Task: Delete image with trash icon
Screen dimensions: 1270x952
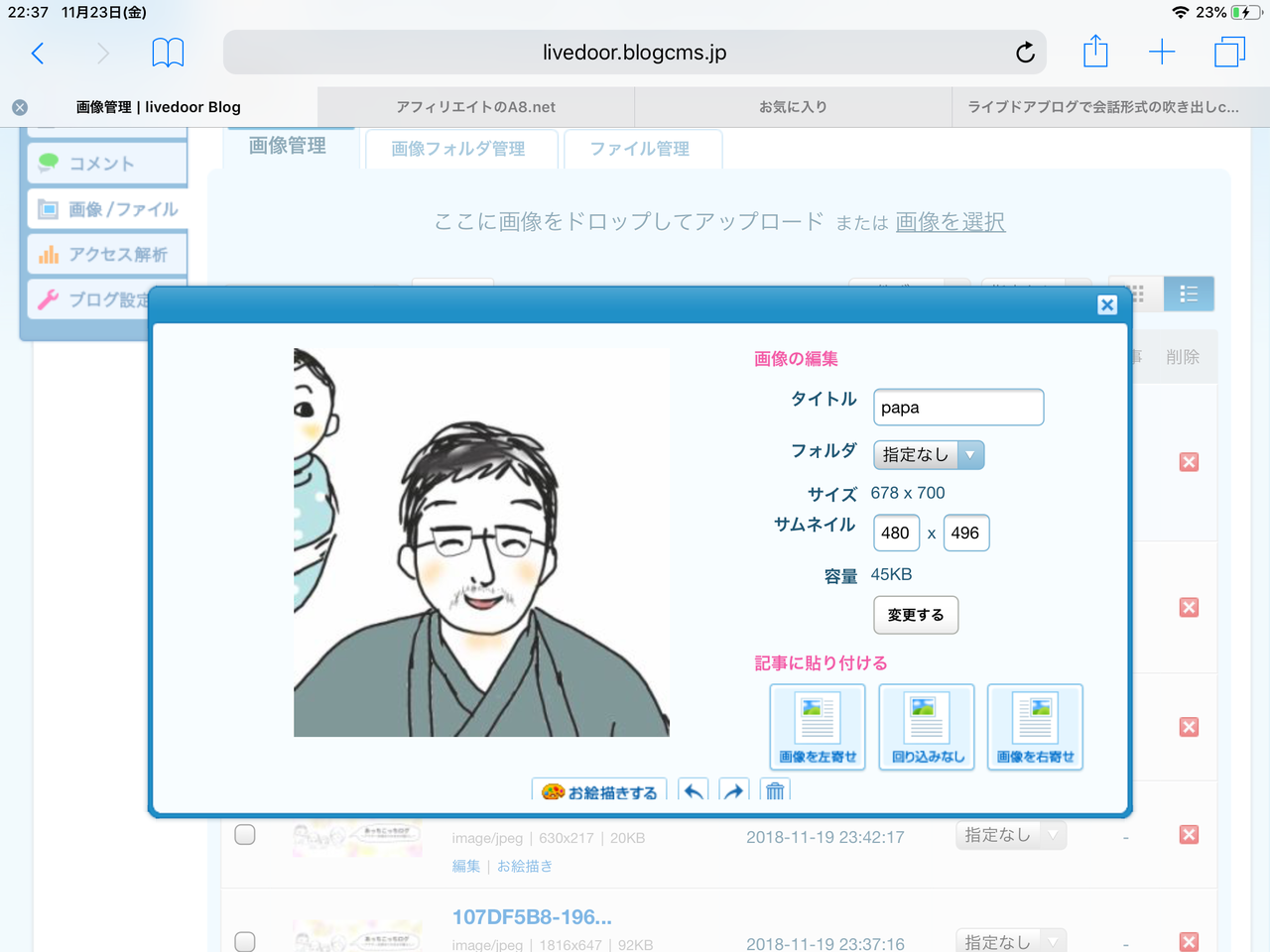Action: pyautogui.click(x=775, y=790)
